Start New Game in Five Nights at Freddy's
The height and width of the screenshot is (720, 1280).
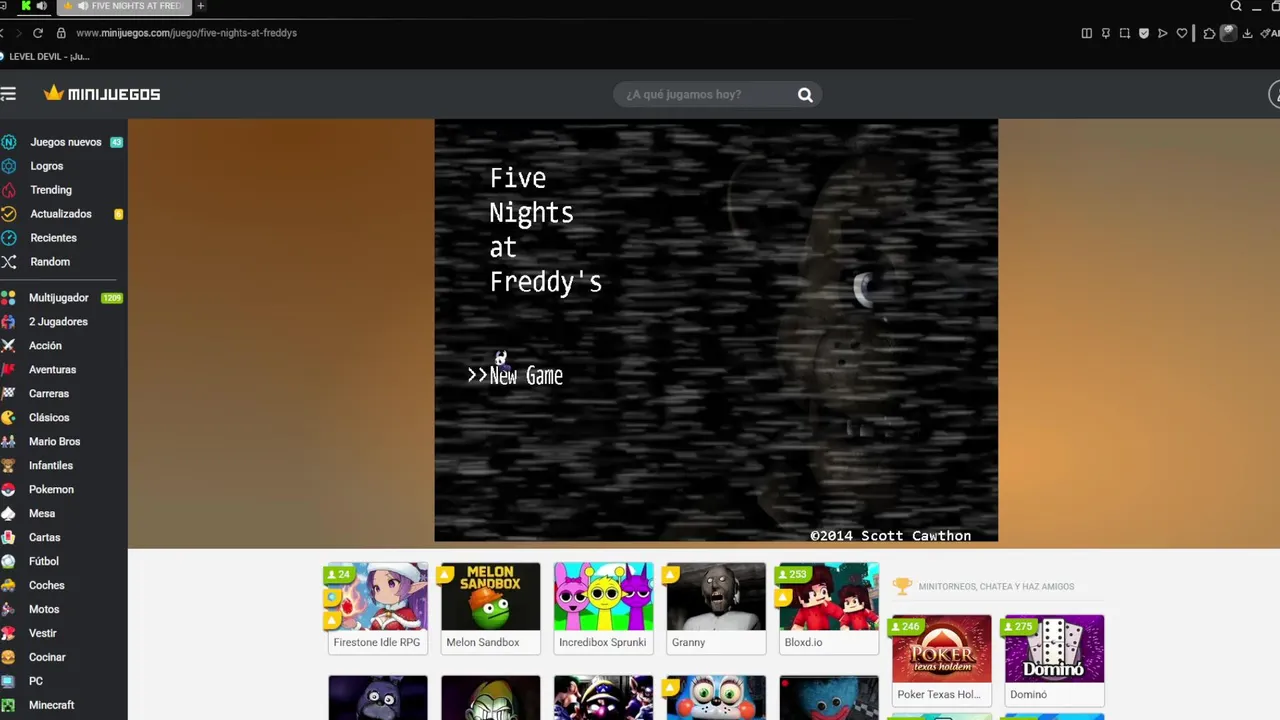pyautogui.click(x=526, y=376)
